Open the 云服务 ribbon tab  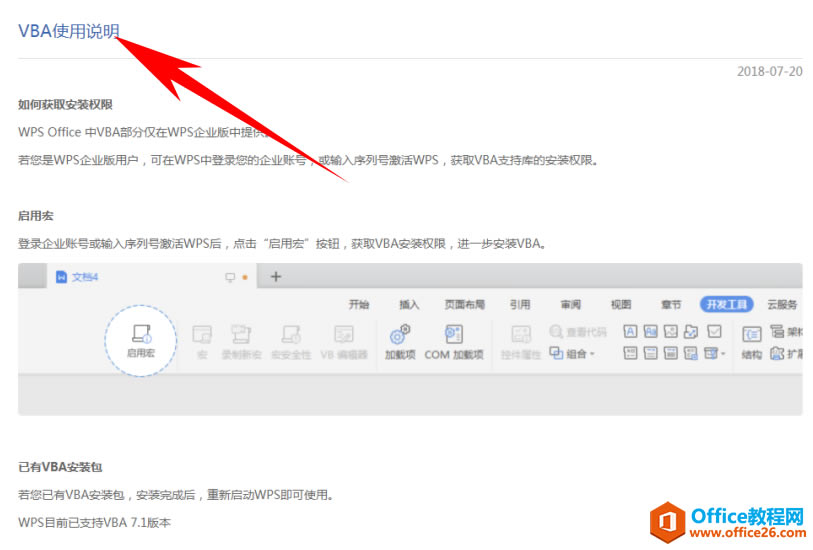pos(782,304)
